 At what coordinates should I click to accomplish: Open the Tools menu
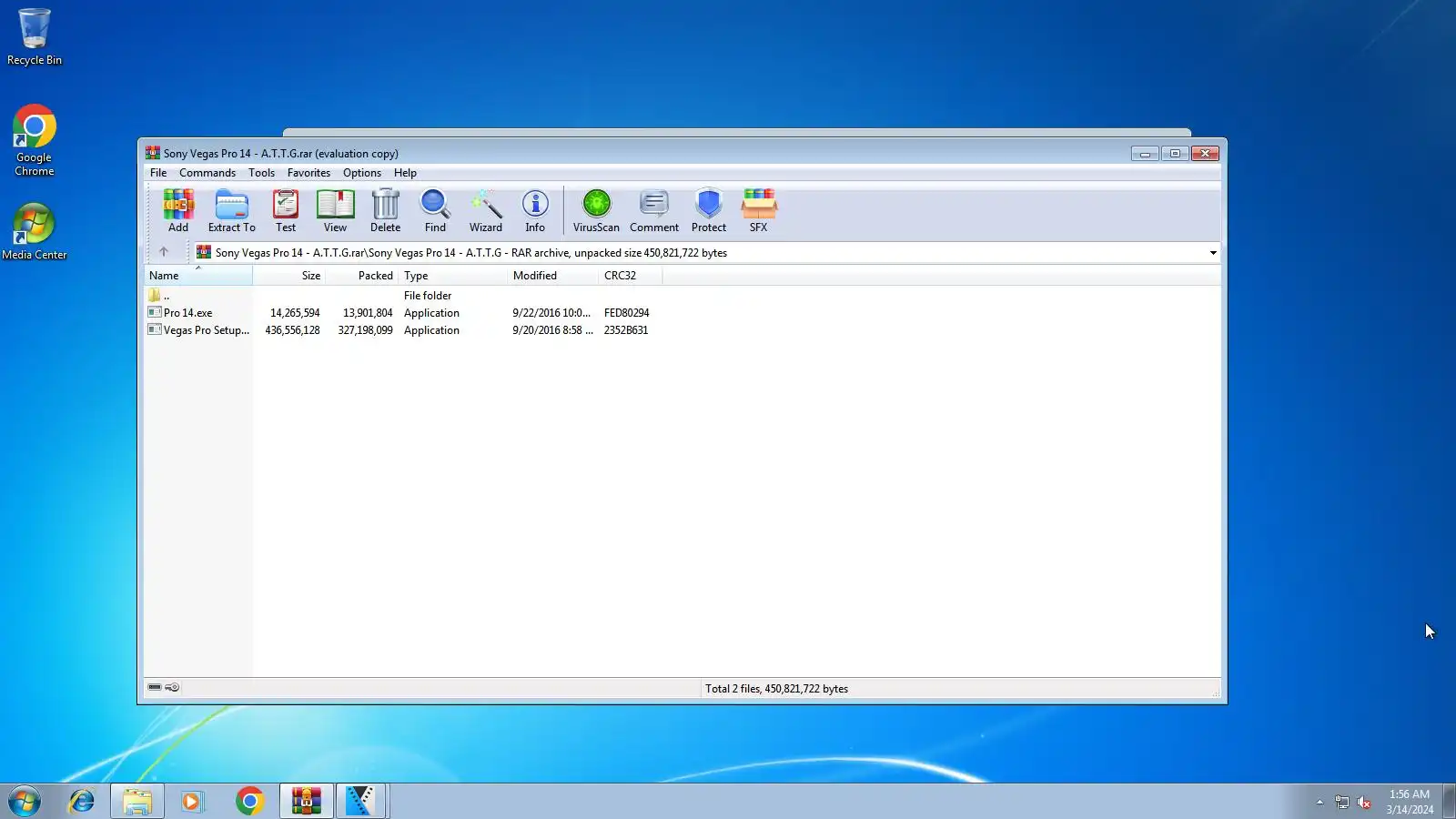tap(261, 173)
